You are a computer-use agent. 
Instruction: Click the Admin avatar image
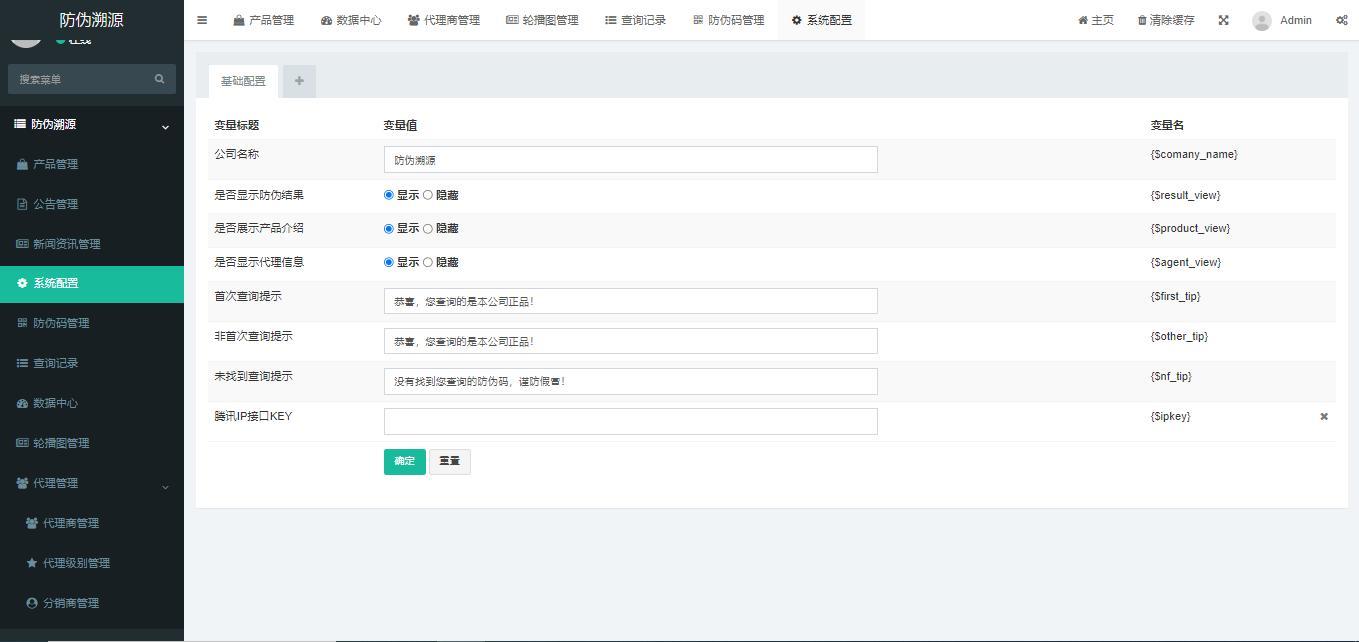click(1262, 20)
